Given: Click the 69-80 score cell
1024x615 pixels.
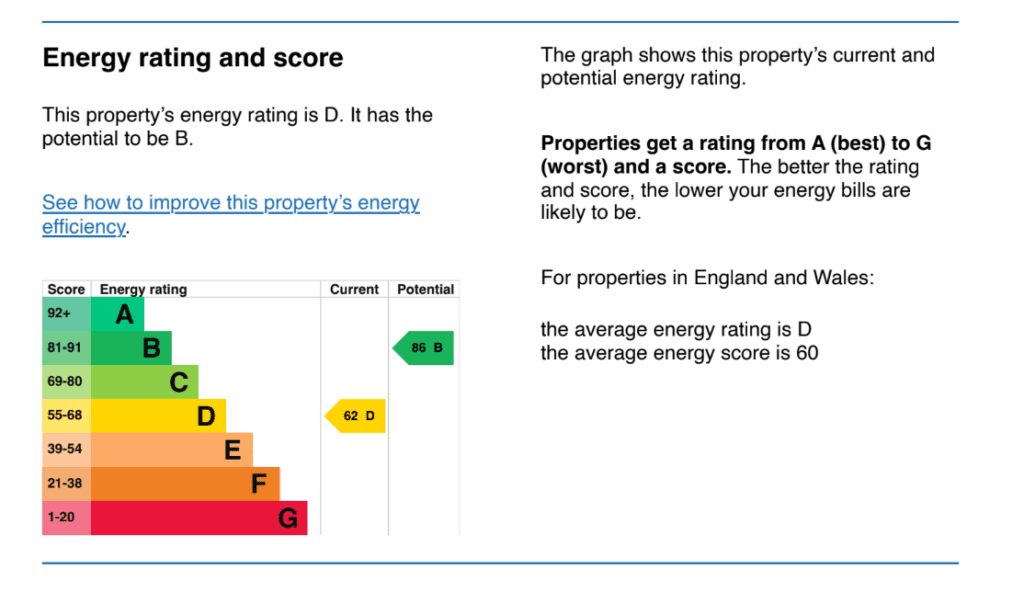Looking at the screenshot, I should point(66,382).
